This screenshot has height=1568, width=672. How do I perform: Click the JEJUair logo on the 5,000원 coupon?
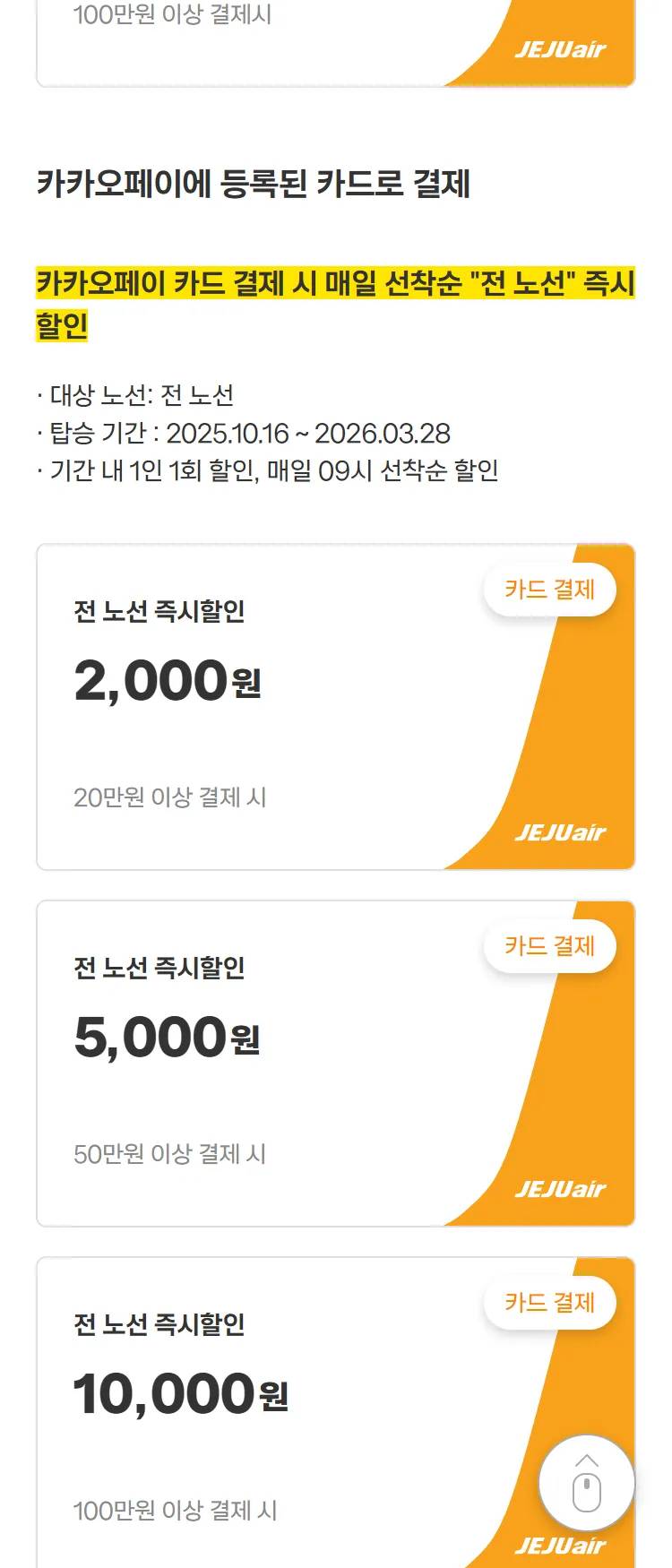tap(561, 1190)
